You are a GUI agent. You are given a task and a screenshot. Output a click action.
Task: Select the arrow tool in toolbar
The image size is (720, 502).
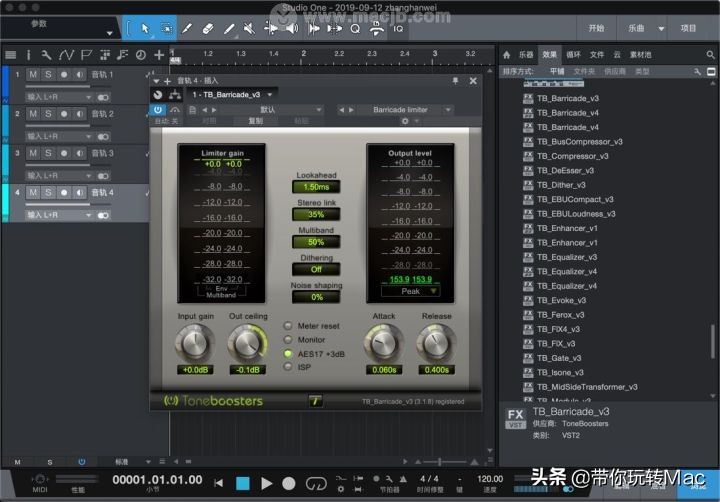point(145,29)
